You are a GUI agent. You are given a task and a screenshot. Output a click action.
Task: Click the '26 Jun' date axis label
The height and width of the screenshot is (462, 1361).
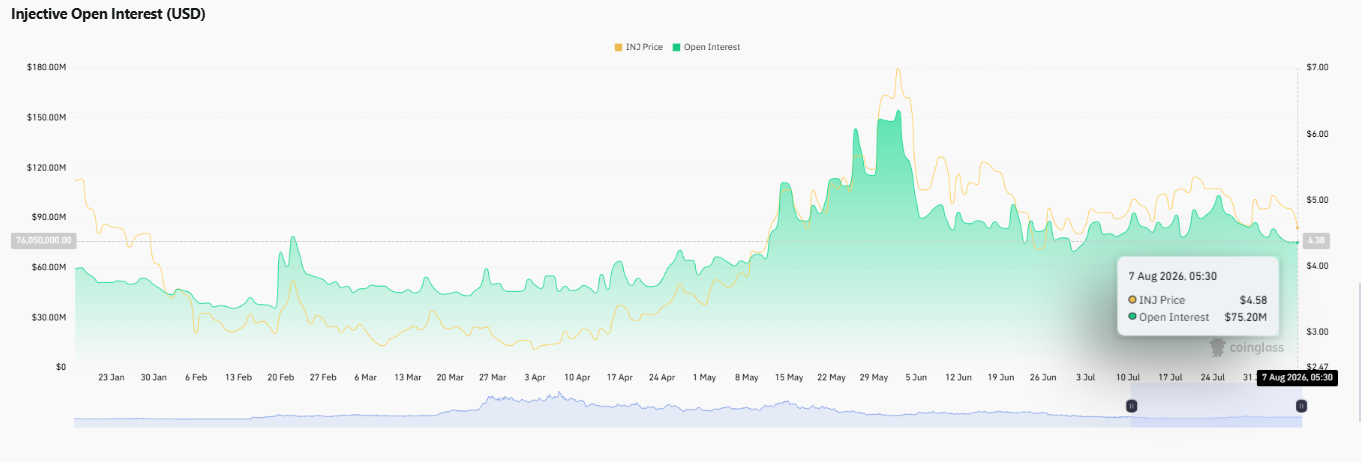pos(1043,378)
